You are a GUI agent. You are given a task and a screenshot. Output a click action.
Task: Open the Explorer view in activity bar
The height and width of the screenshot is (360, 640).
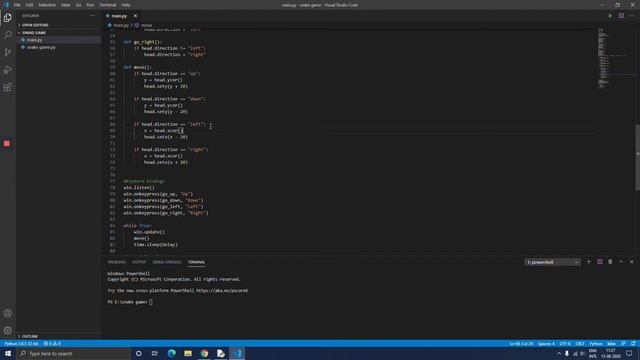coord(7,18)
